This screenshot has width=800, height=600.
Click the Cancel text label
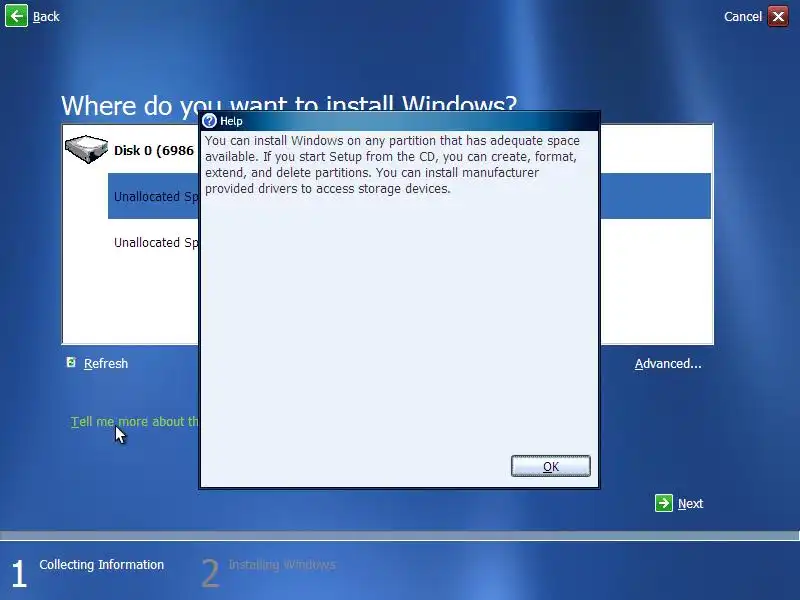pyautogui.click(x=742, y=17)
